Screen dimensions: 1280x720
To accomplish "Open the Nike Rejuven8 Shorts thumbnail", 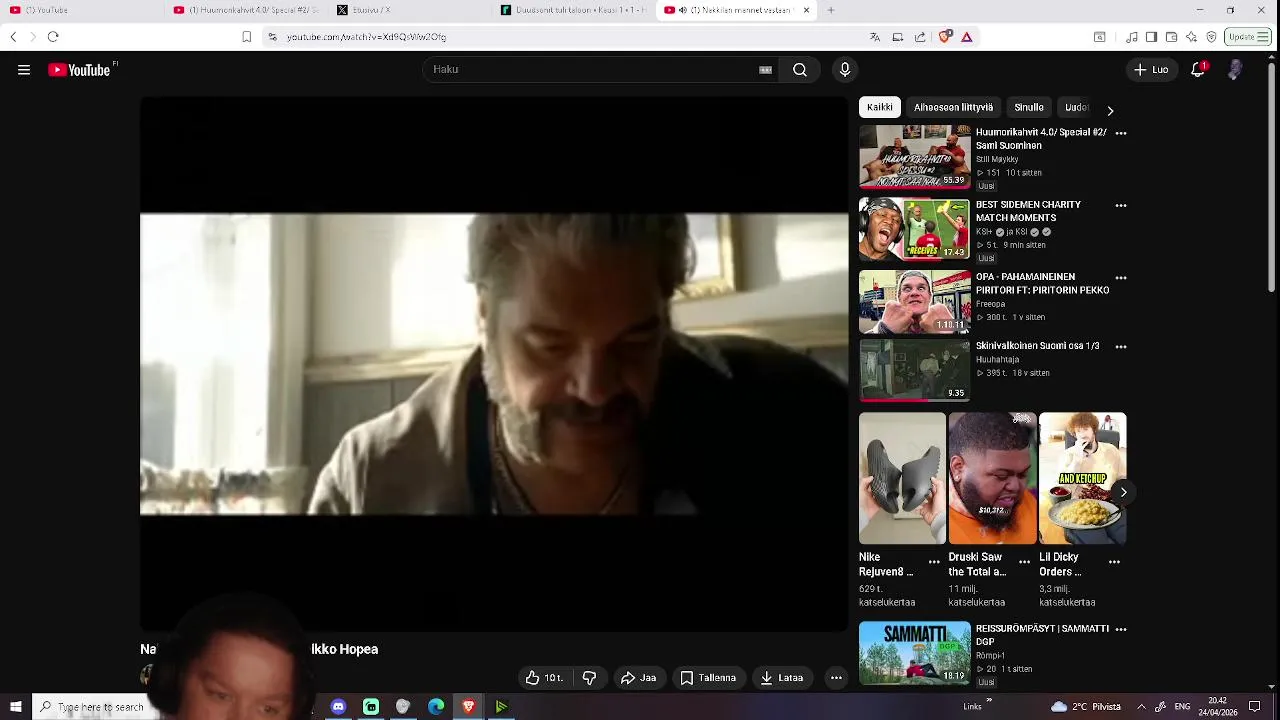I will [902, 478].
